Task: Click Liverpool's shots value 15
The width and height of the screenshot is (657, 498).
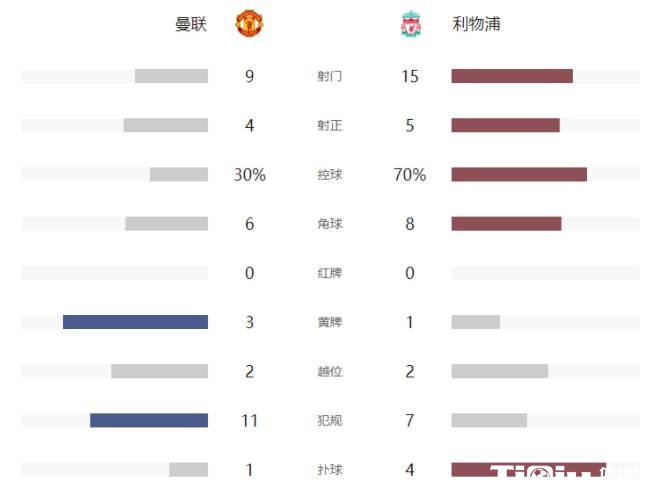Action: [410, 76]
